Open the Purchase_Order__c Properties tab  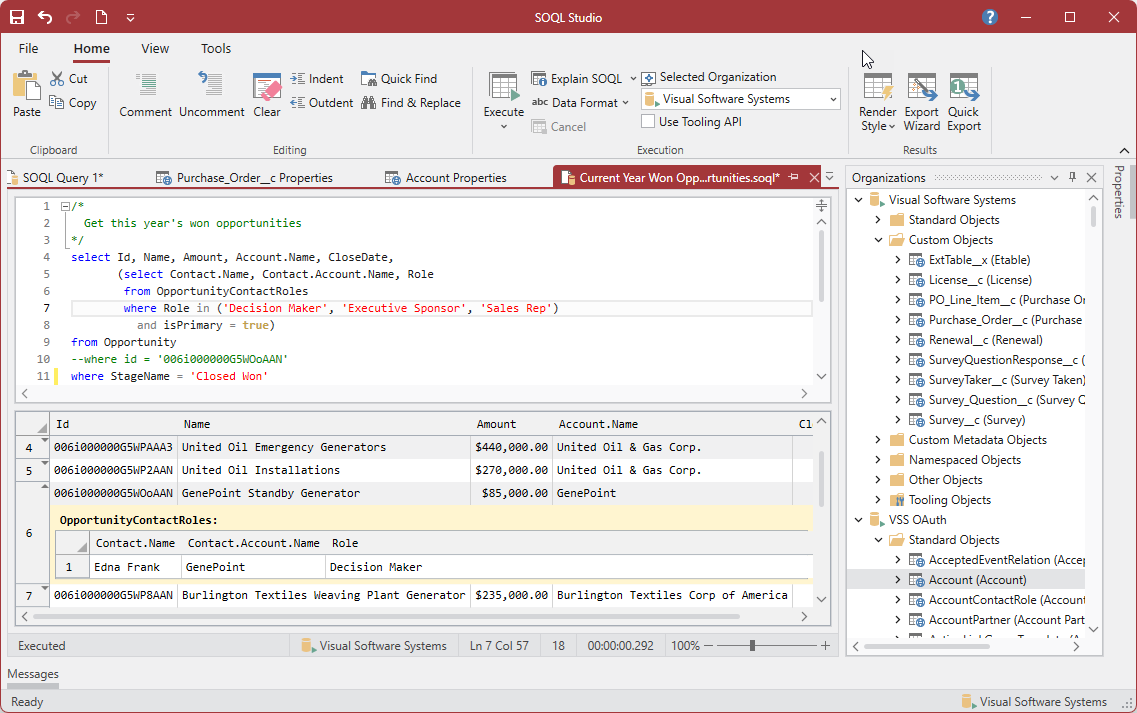(244, 178)
